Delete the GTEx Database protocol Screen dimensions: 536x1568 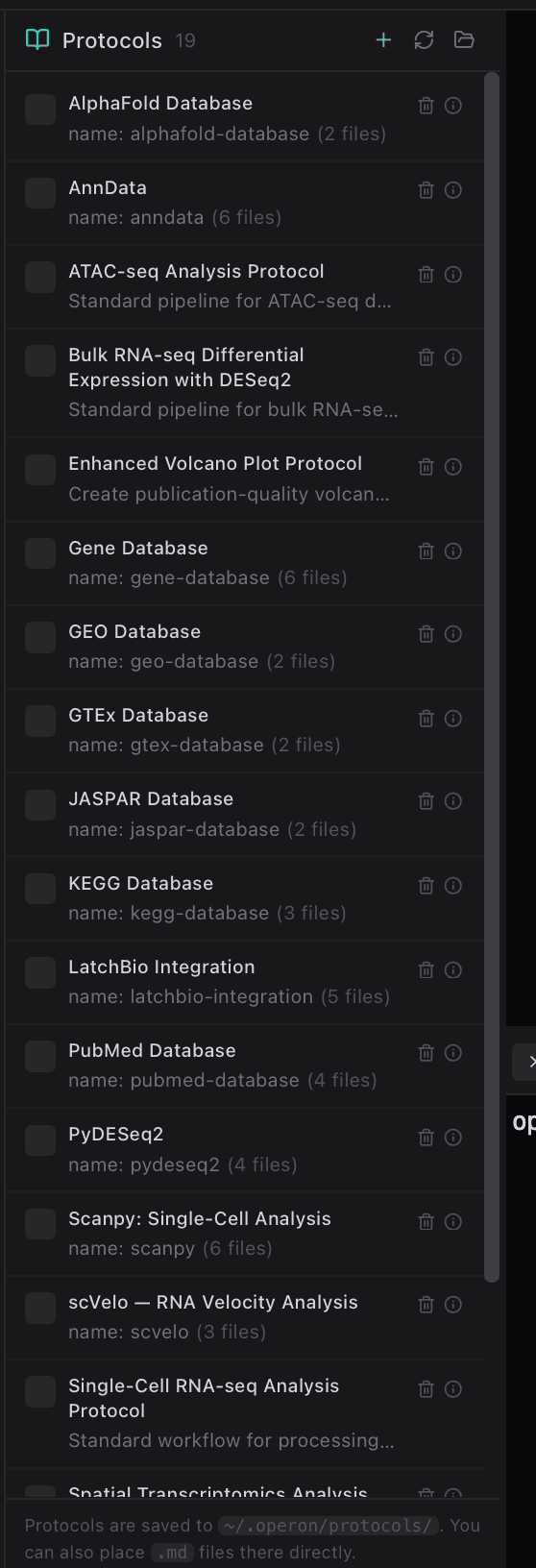[426, 719]
